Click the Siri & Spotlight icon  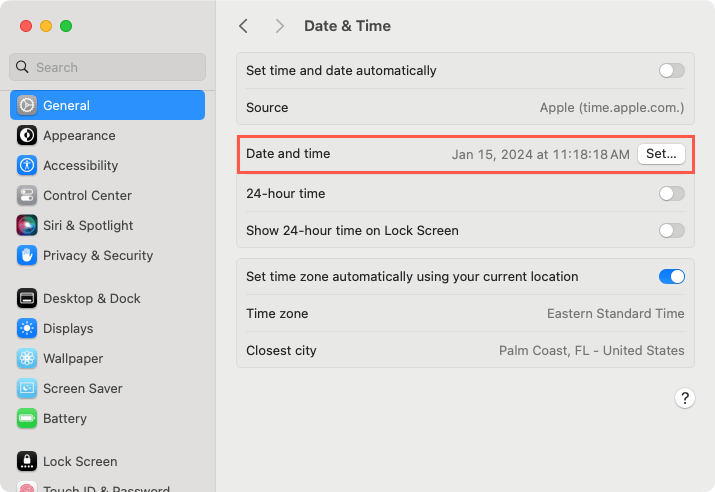27,225
